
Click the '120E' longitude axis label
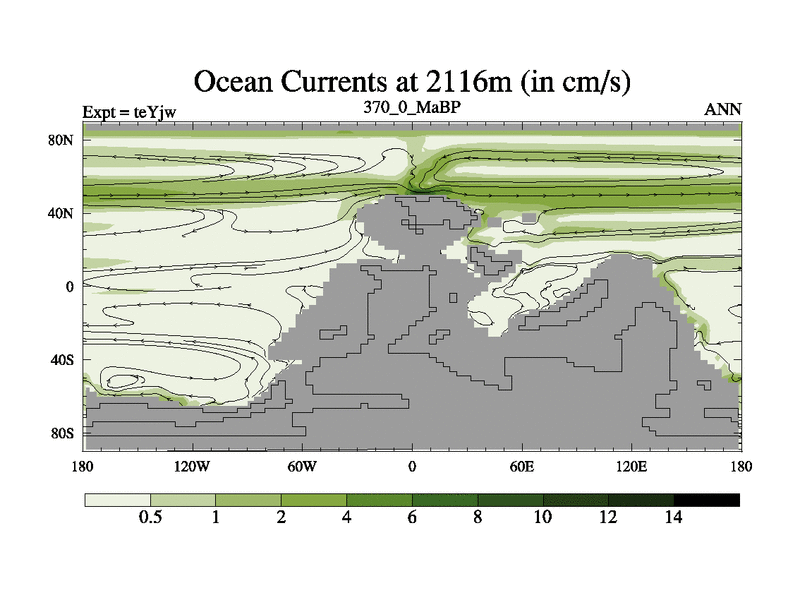(x=631, y=467)
